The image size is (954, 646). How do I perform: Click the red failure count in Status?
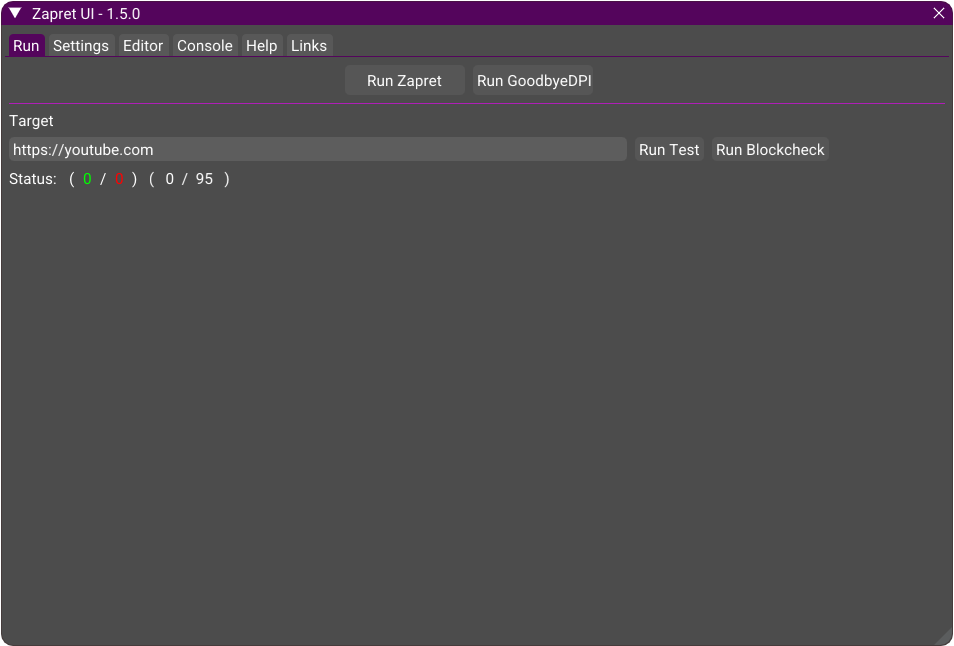pyautogui.click(x=118, y=180)
